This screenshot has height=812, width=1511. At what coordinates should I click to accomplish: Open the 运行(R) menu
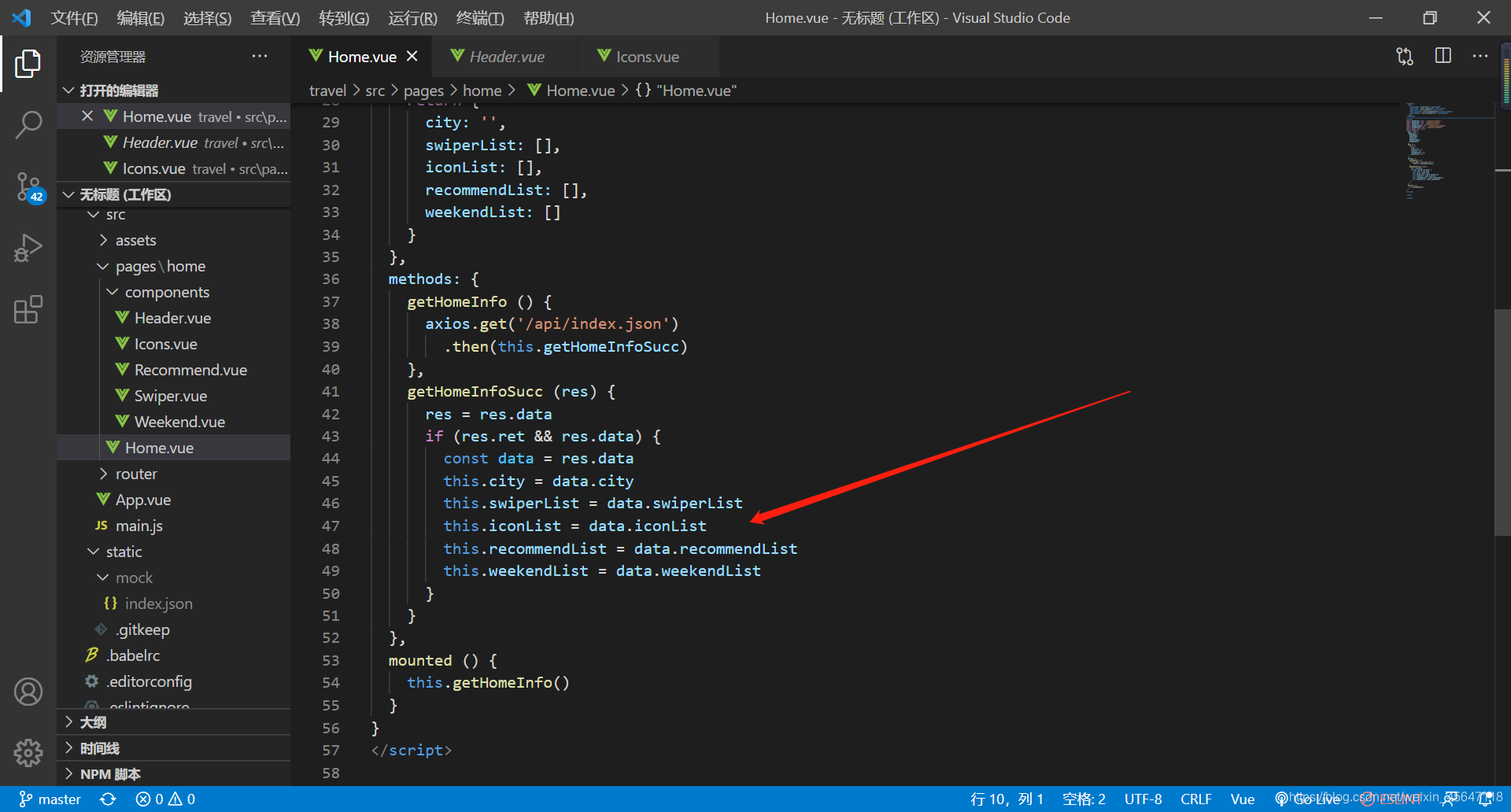(412, 18)
